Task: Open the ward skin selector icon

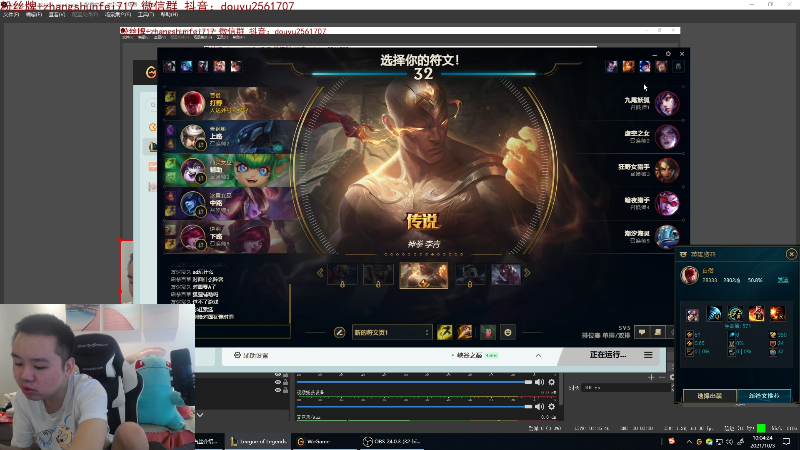Action: [x=488, y=333]
